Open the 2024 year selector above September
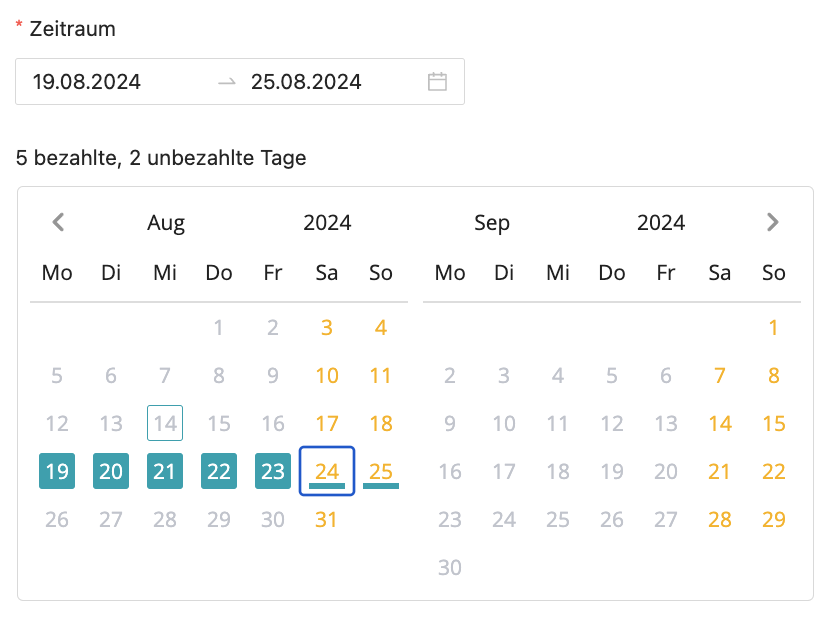 pos(661,223)
